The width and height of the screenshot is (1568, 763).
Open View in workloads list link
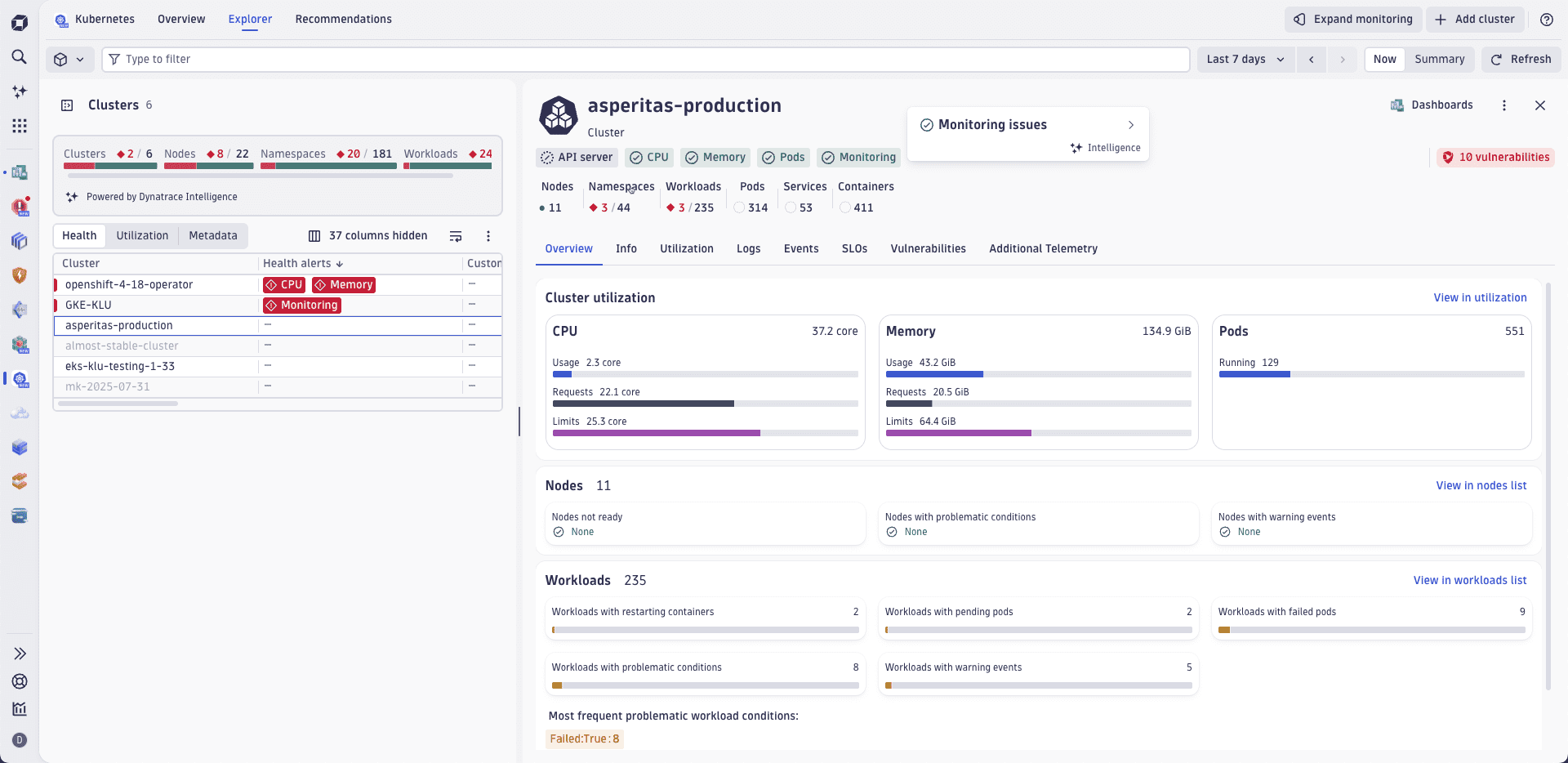click(1470, 580)
